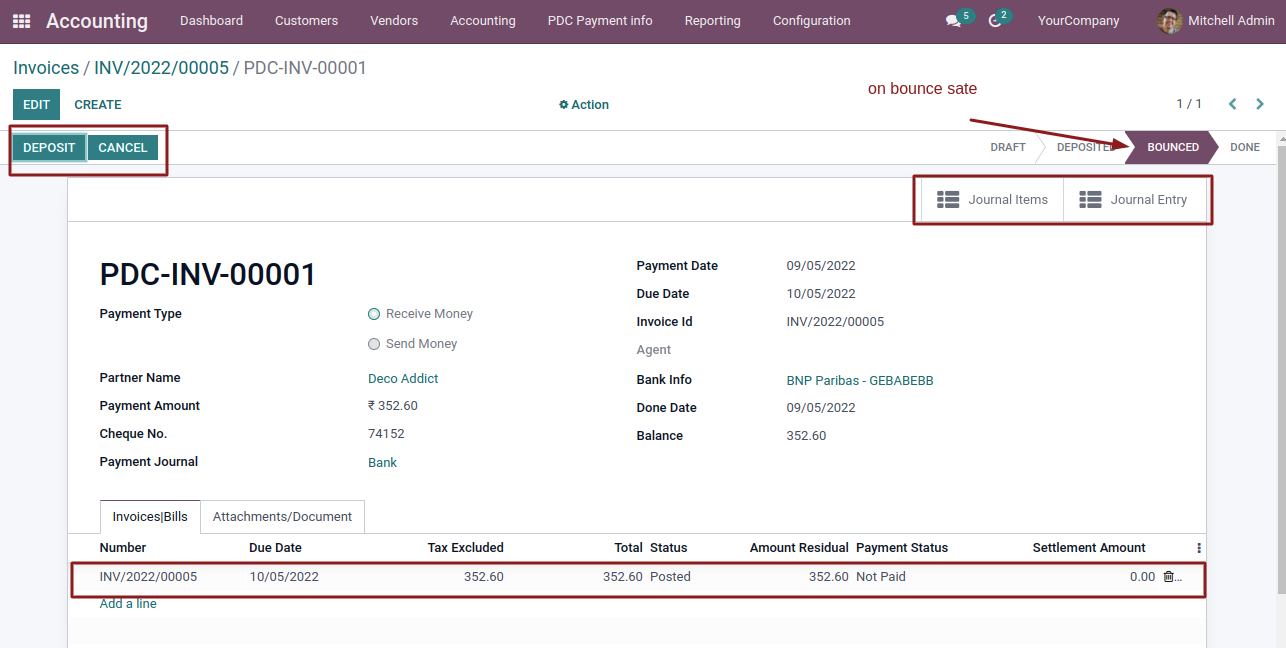
Task: Click the EDIT button
Action: click(x=36, y=105)
